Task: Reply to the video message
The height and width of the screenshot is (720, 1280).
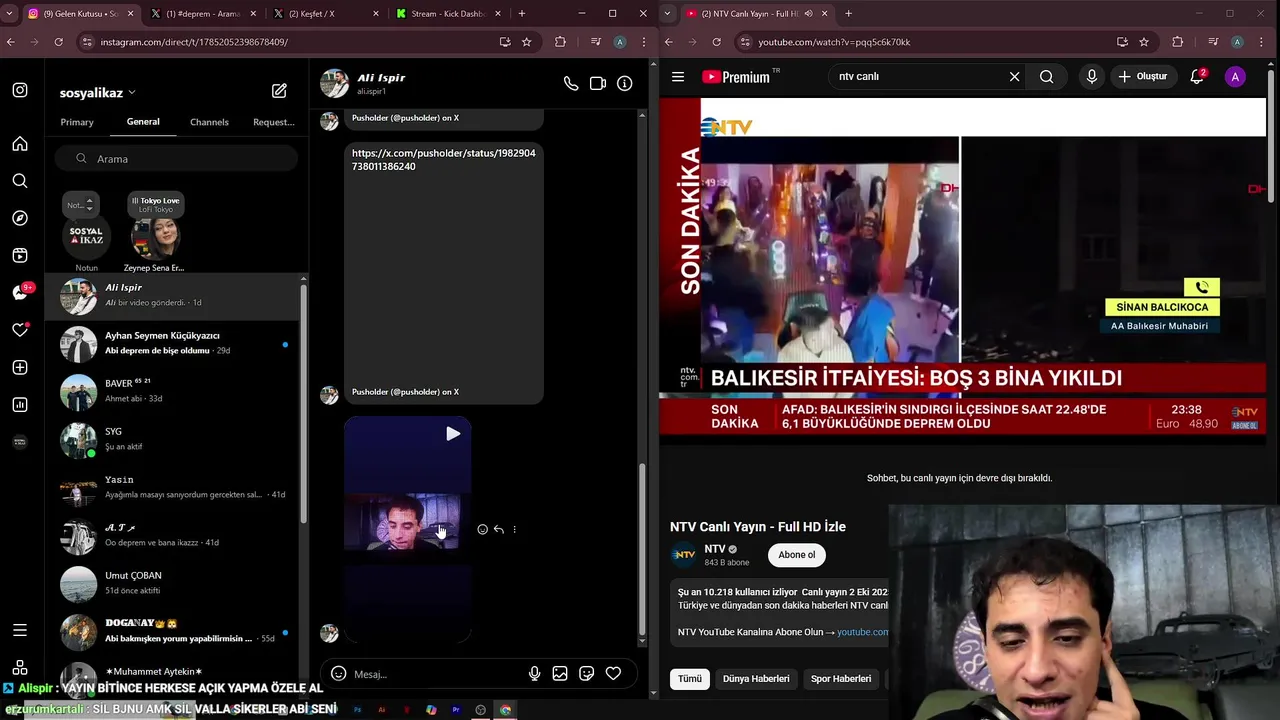Action: tap(498, 529)
